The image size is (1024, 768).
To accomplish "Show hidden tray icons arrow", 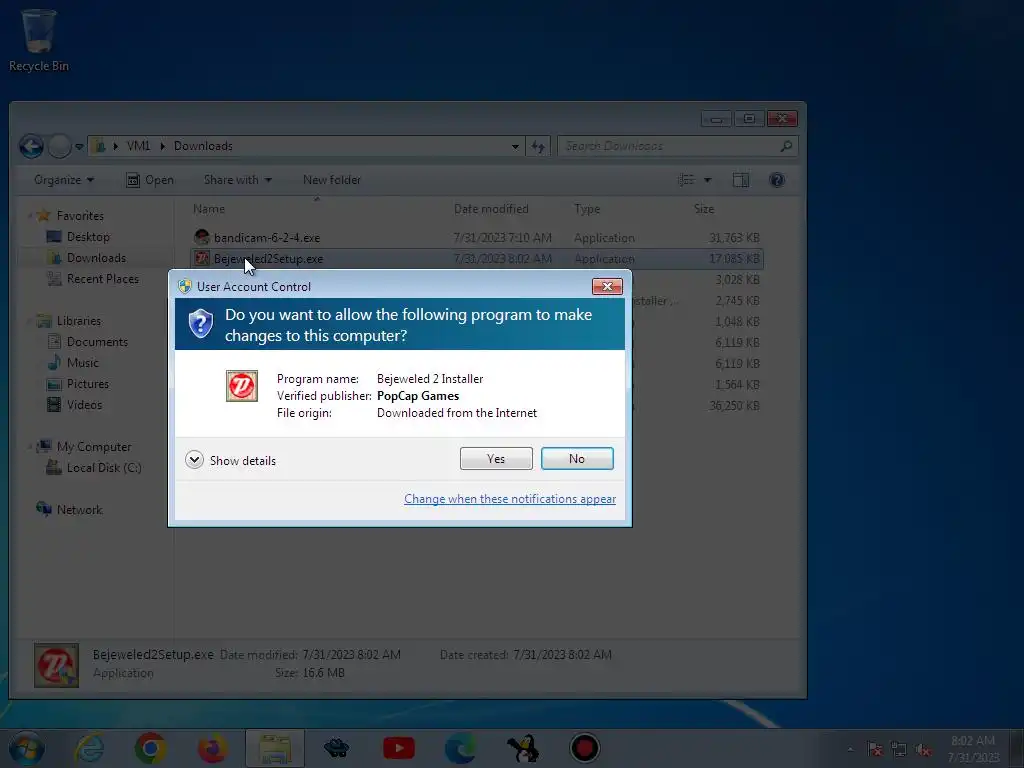I will click(x=850, y=750).
